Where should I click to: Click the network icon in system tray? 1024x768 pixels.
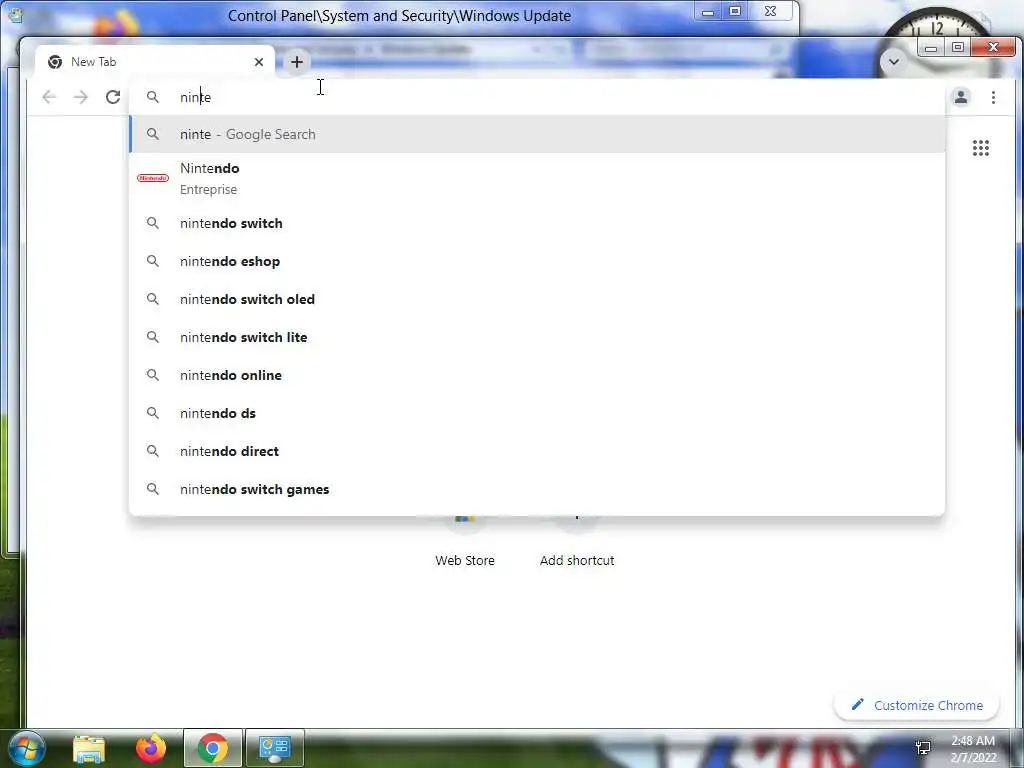pos(923,747)
